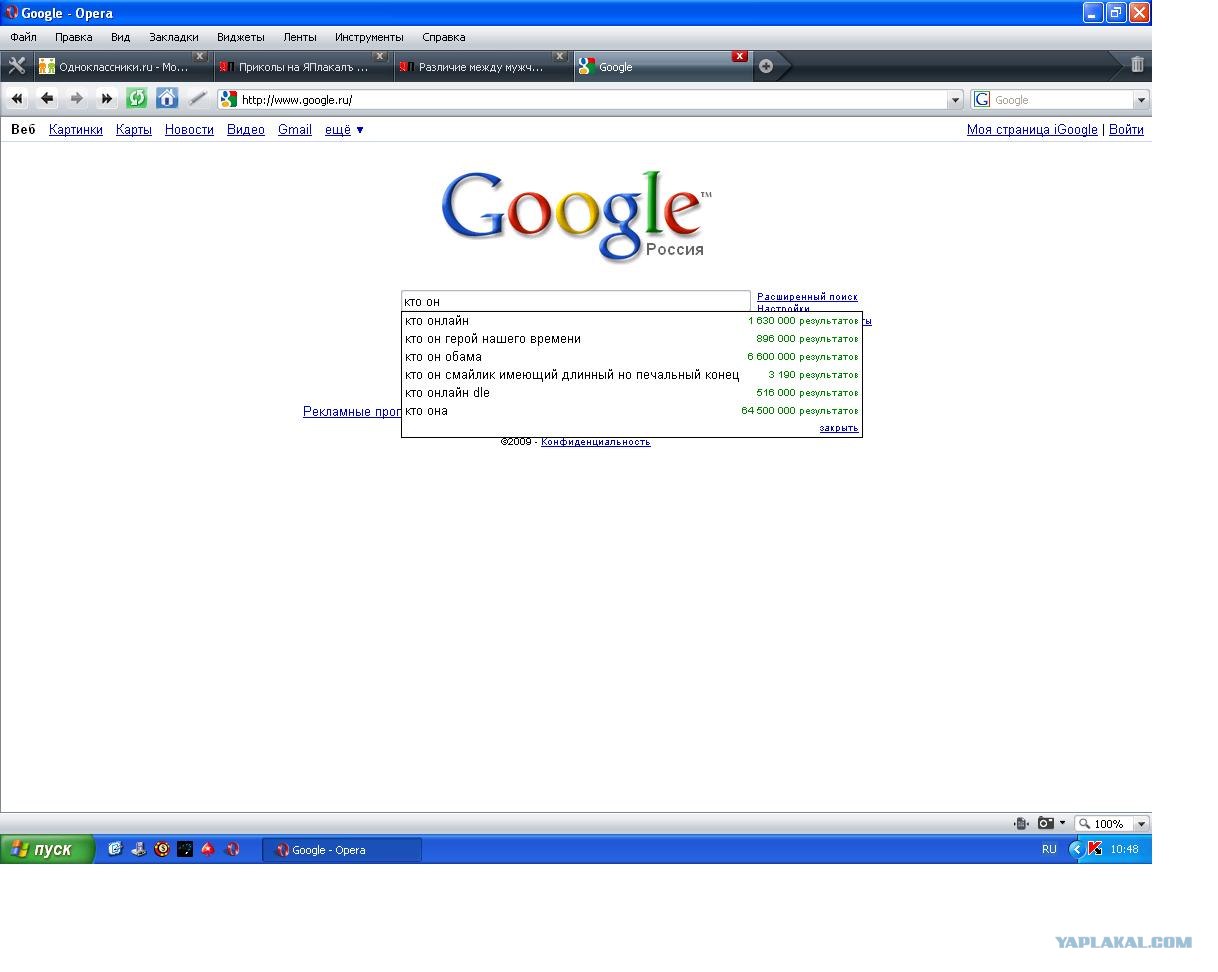Open the Картинки link
Viewport: 1218px width, 972px height.
tap(76, 129)
